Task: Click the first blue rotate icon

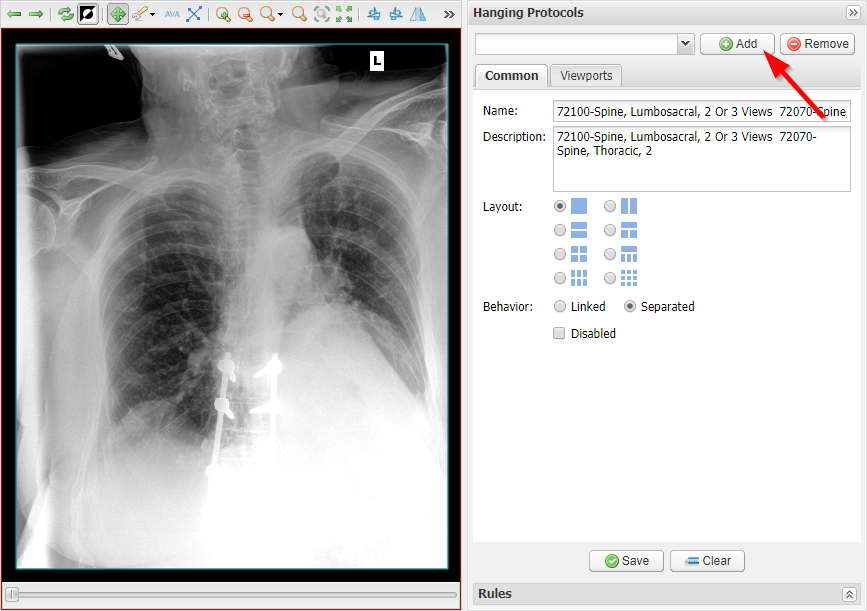Action: pos(374,14)
